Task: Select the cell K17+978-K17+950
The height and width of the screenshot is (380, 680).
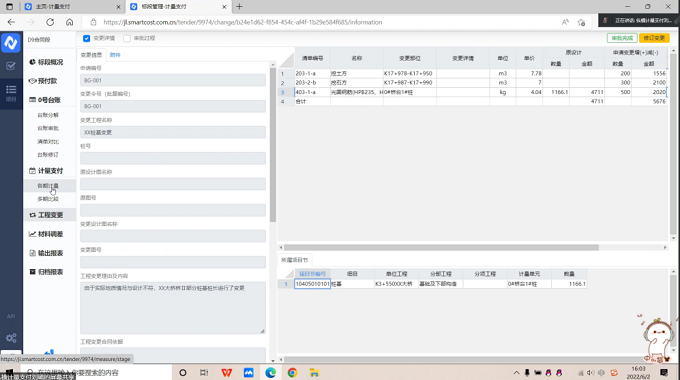Action: [x=410, y=73]
